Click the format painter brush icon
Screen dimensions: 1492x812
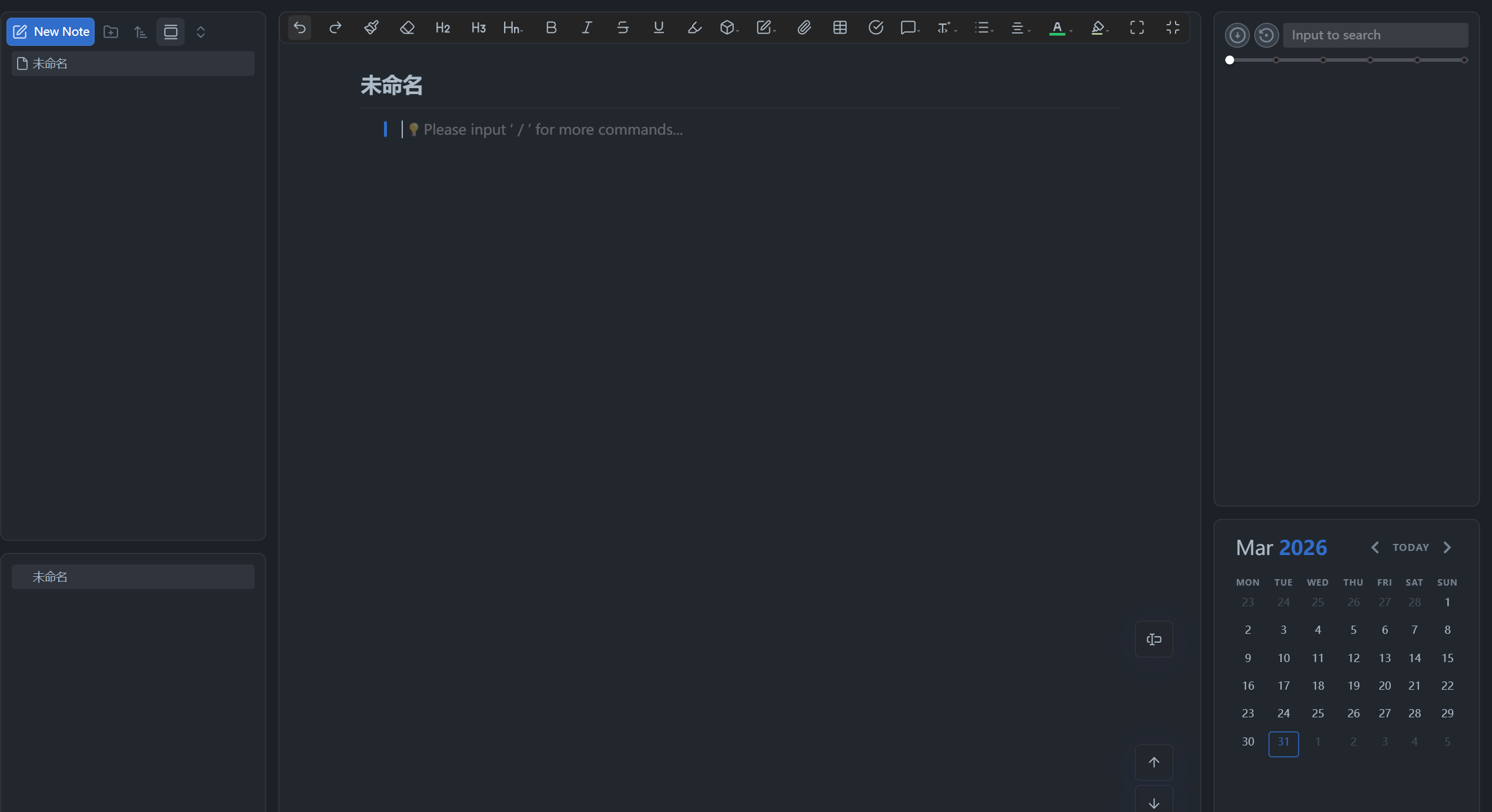coord(371,28)
